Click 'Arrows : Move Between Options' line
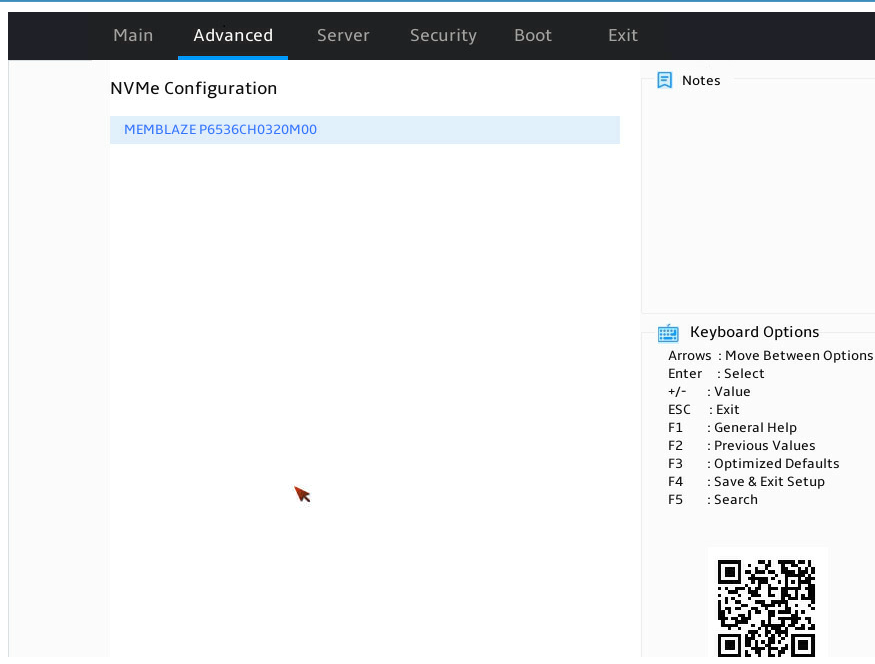The image size is (875, 664). pos(771,355)
